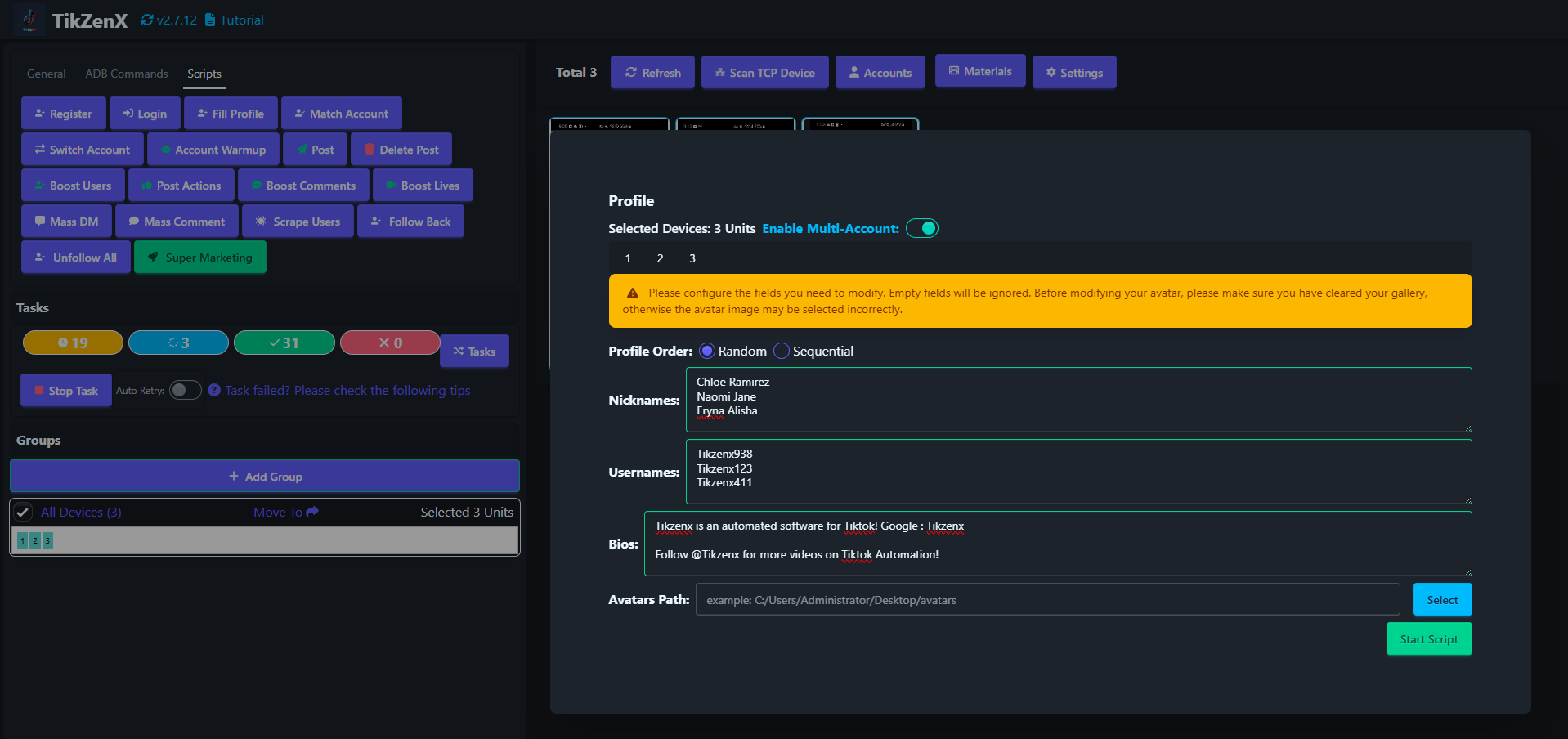Toggle the Auto Retry switch

pyautogui.click(x=185, y=390)
